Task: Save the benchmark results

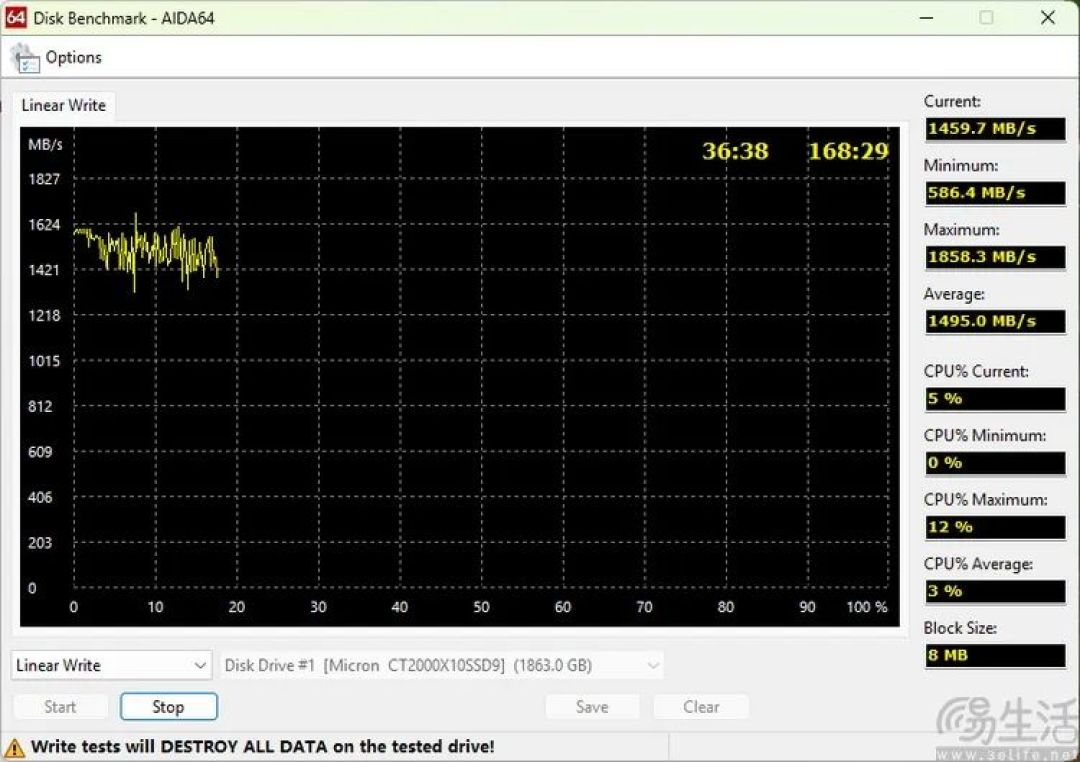Action: click(592, 706)
